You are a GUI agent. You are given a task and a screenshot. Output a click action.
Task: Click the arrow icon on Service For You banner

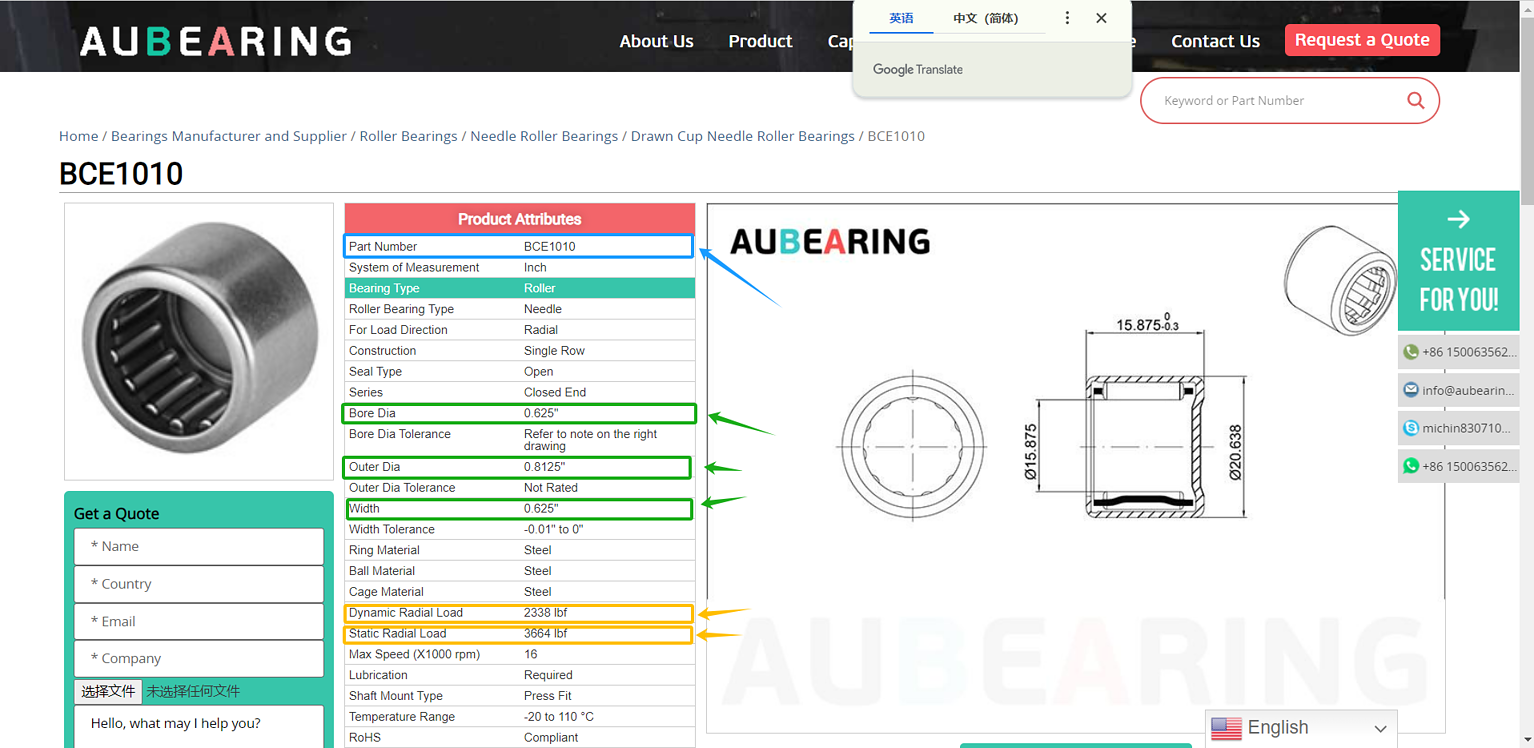point(1458,218)
